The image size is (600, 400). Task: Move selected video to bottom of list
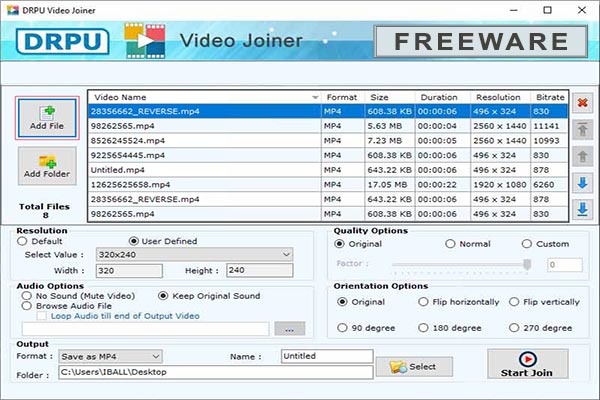point(582,209)
